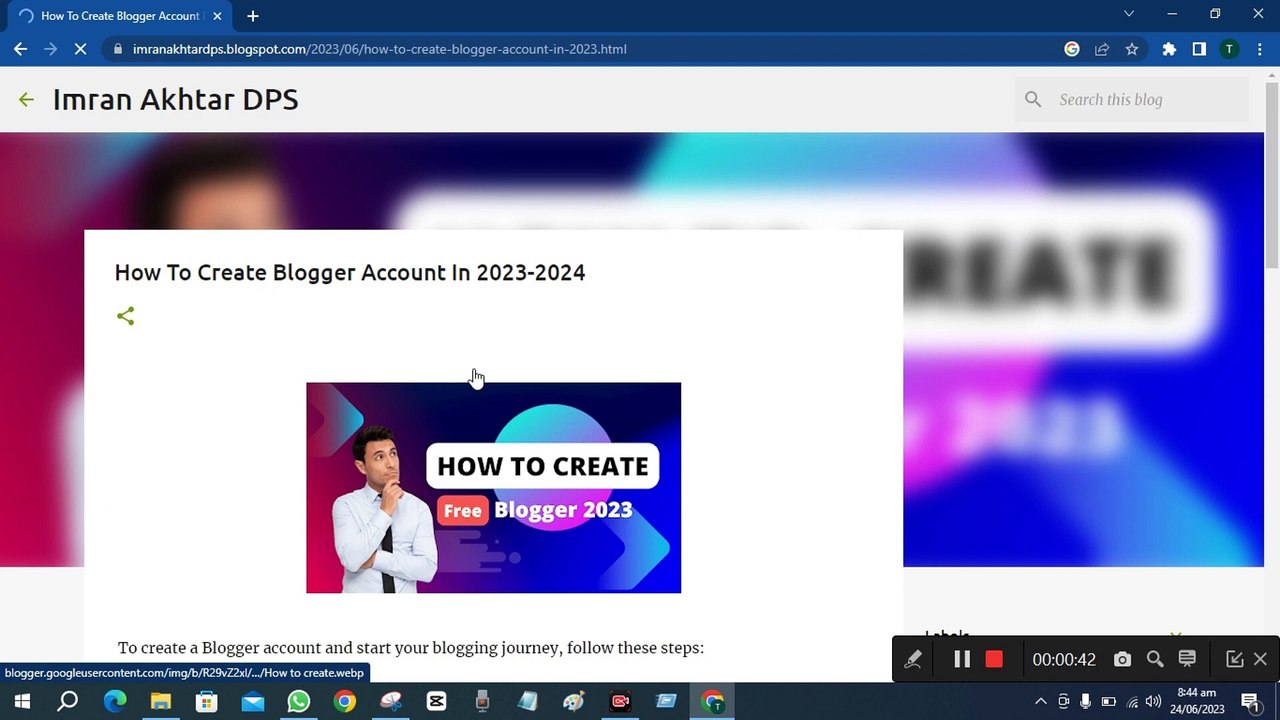Image resolution: width=1280 pixels, height=720 pixels.
Task: Open the blue window app on the taskbar
Action: coord(666,701)
